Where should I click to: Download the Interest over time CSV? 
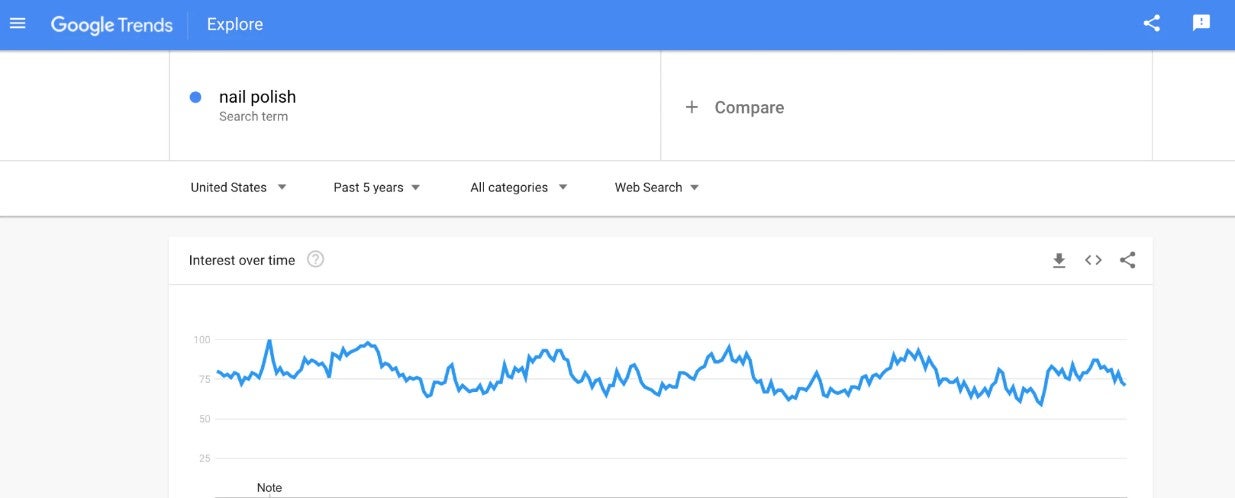point(1059,260)
